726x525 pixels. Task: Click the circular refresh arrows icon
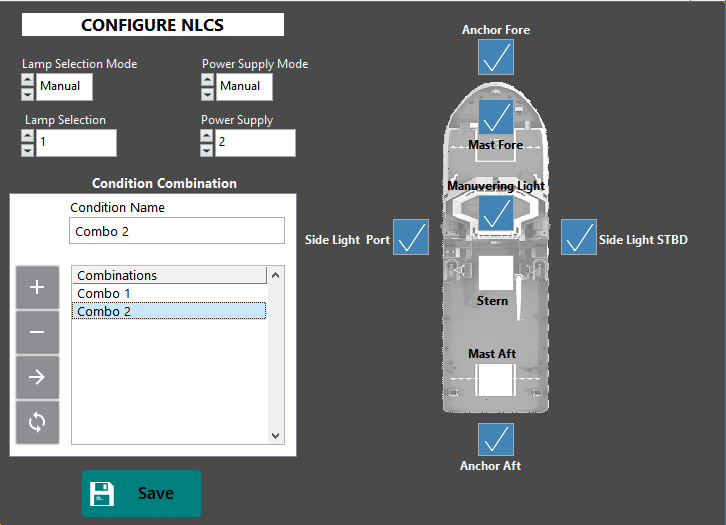(37, 422)
